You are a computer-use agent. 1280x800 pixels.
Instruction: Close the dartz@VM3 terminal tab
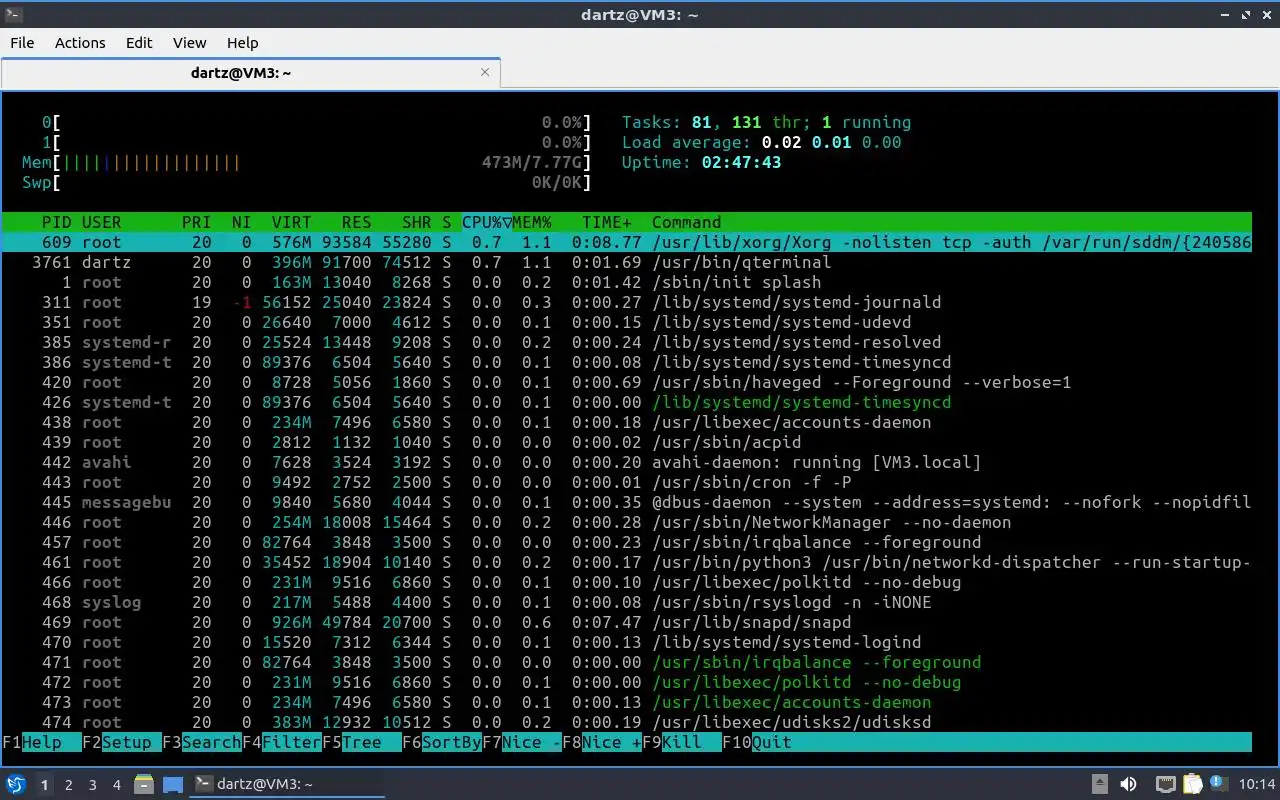(486, 72)
